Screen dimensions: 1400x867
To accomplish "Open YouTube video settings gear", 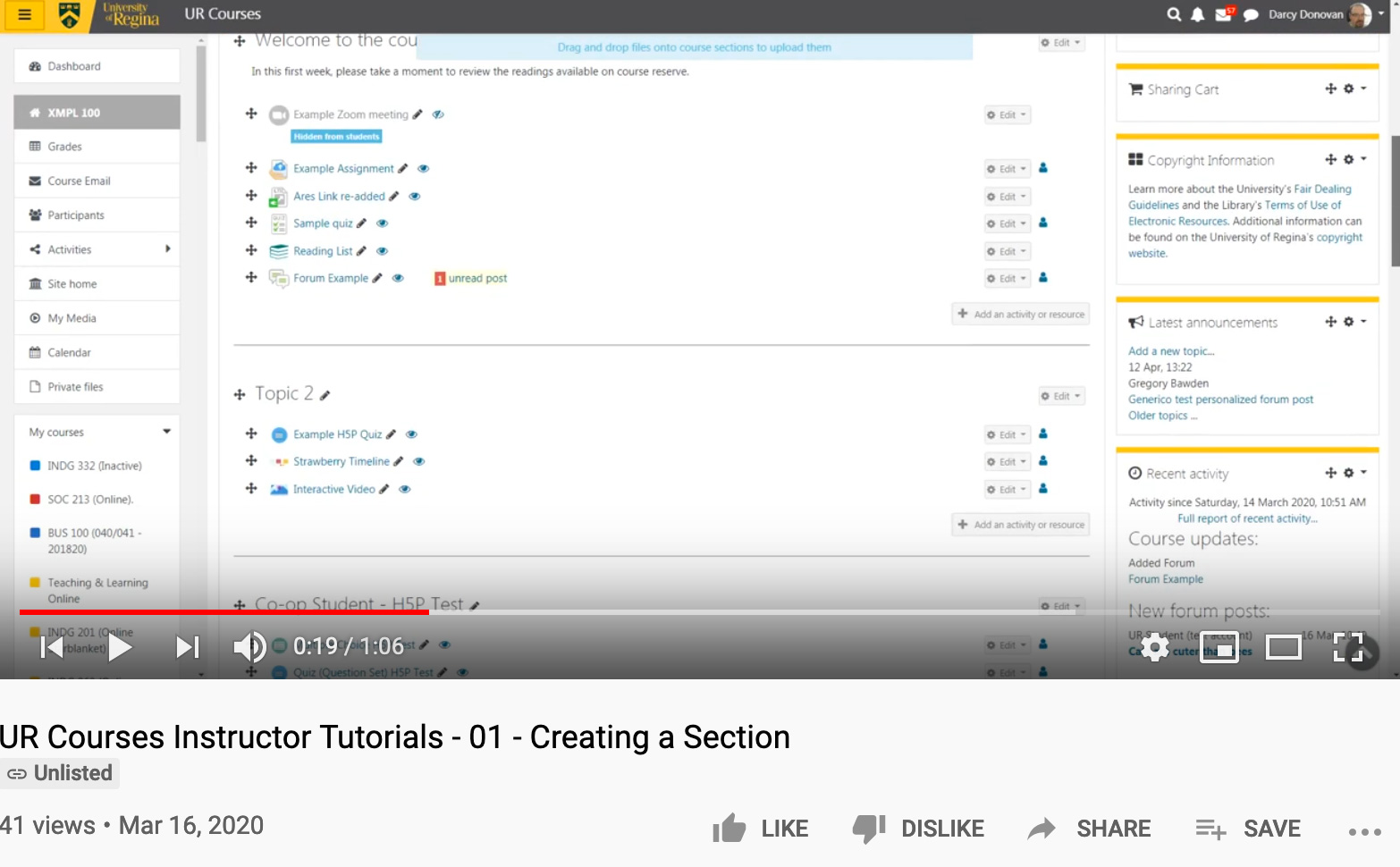I will [x=1155, y=646].
